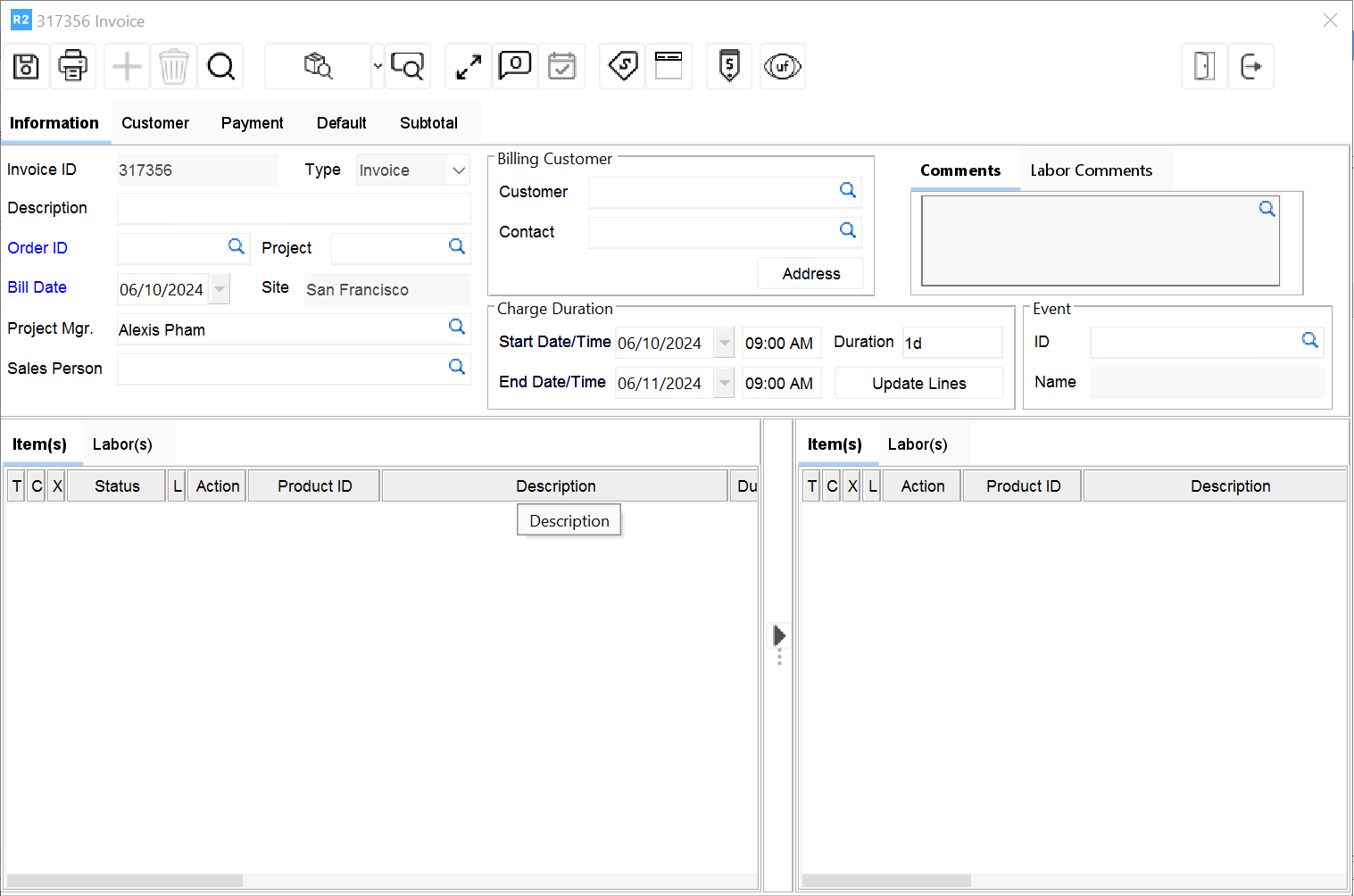
Task: Open the product box search tool
Action: [x=319, y=66]
